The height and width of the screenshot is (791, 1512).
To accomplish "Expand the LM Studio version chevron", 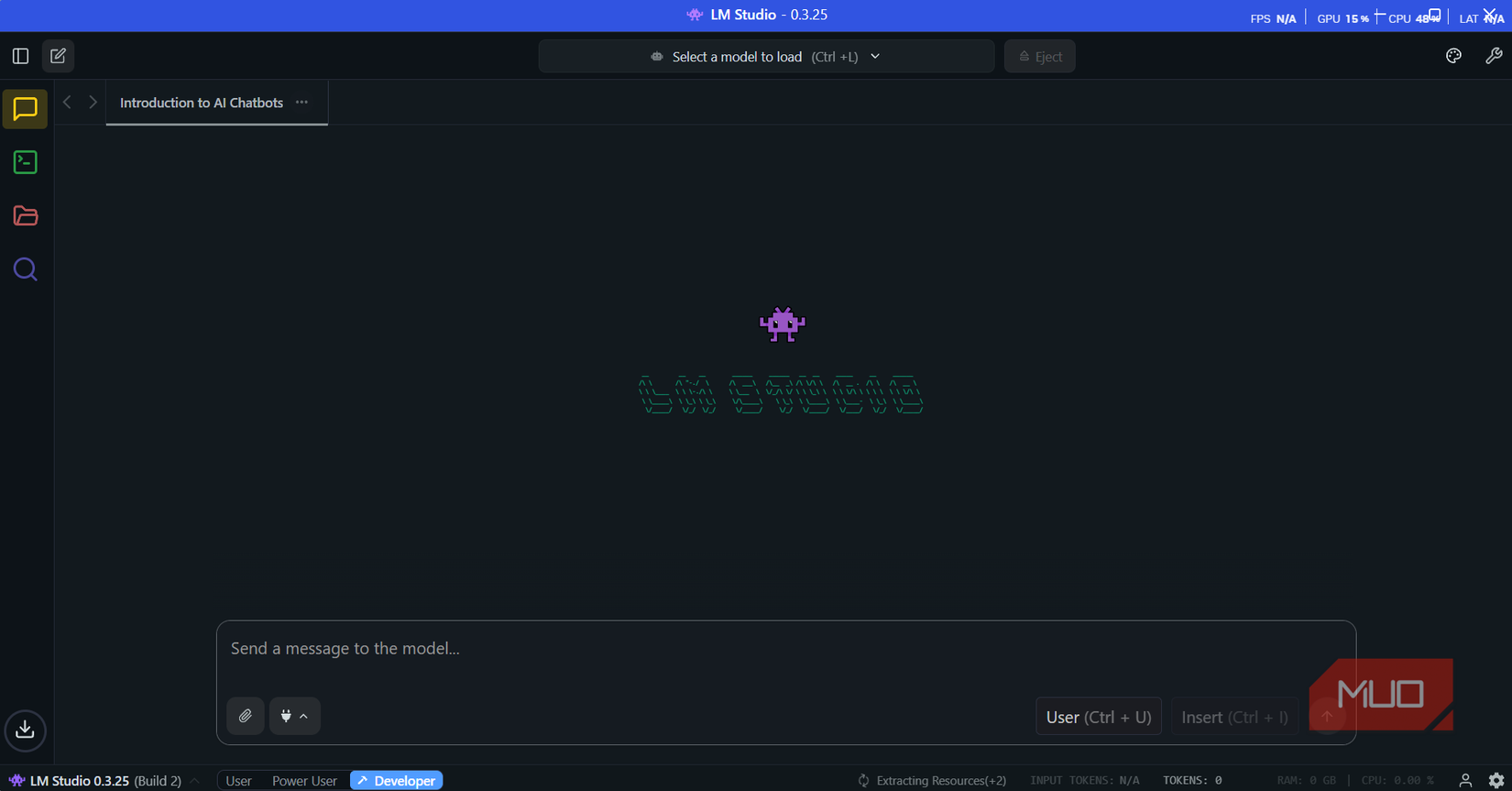I will coord(194,781).
